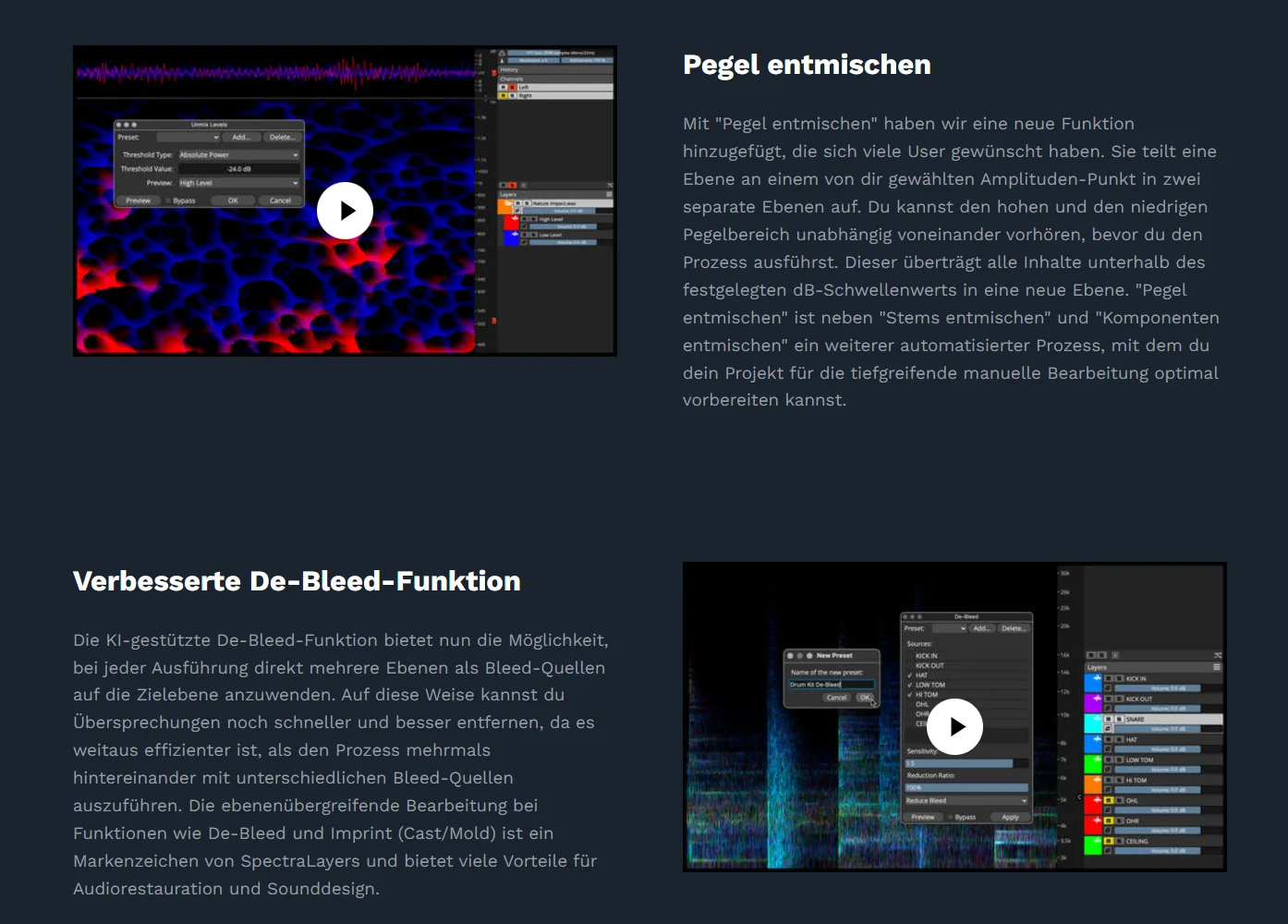The image size is (1288, 924).
Task: Click the paragraph starting "Mit "Pegel entmischen" haben"
Action: point(951,261)
